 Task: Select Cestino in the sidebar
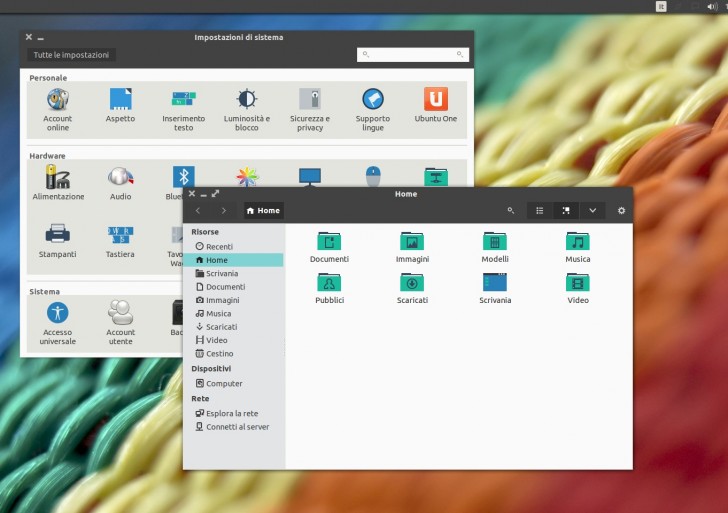(219, 354)
